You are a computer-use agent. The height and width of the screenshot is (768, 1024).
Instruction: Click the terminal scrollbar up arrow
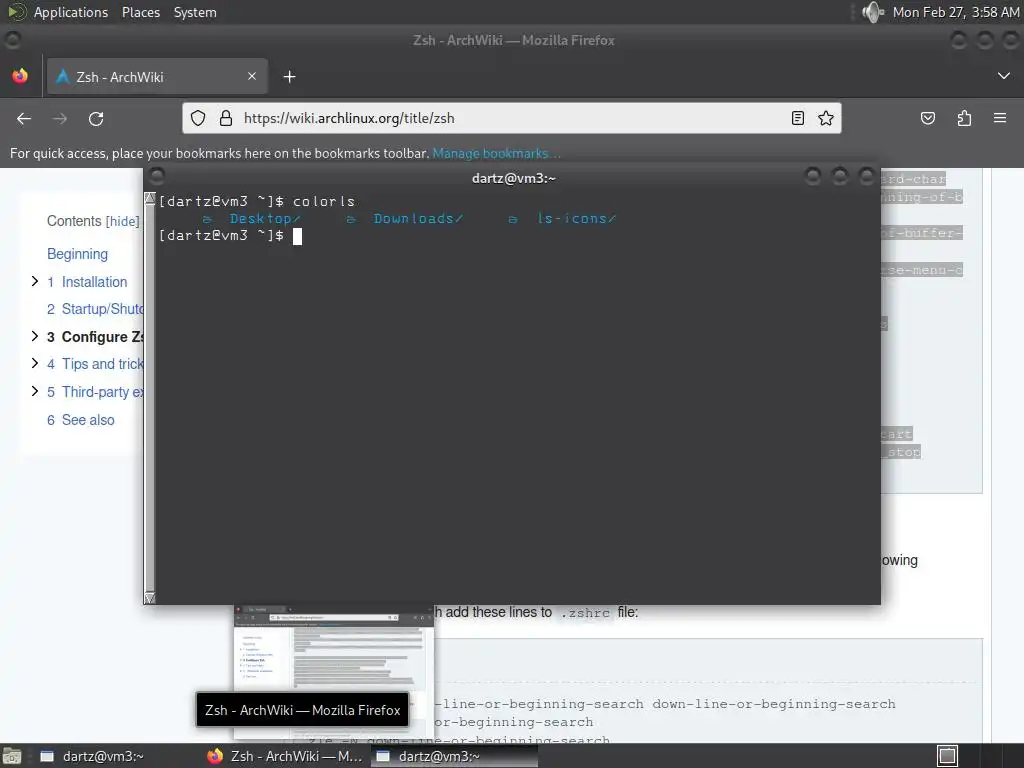click(150, 198)
